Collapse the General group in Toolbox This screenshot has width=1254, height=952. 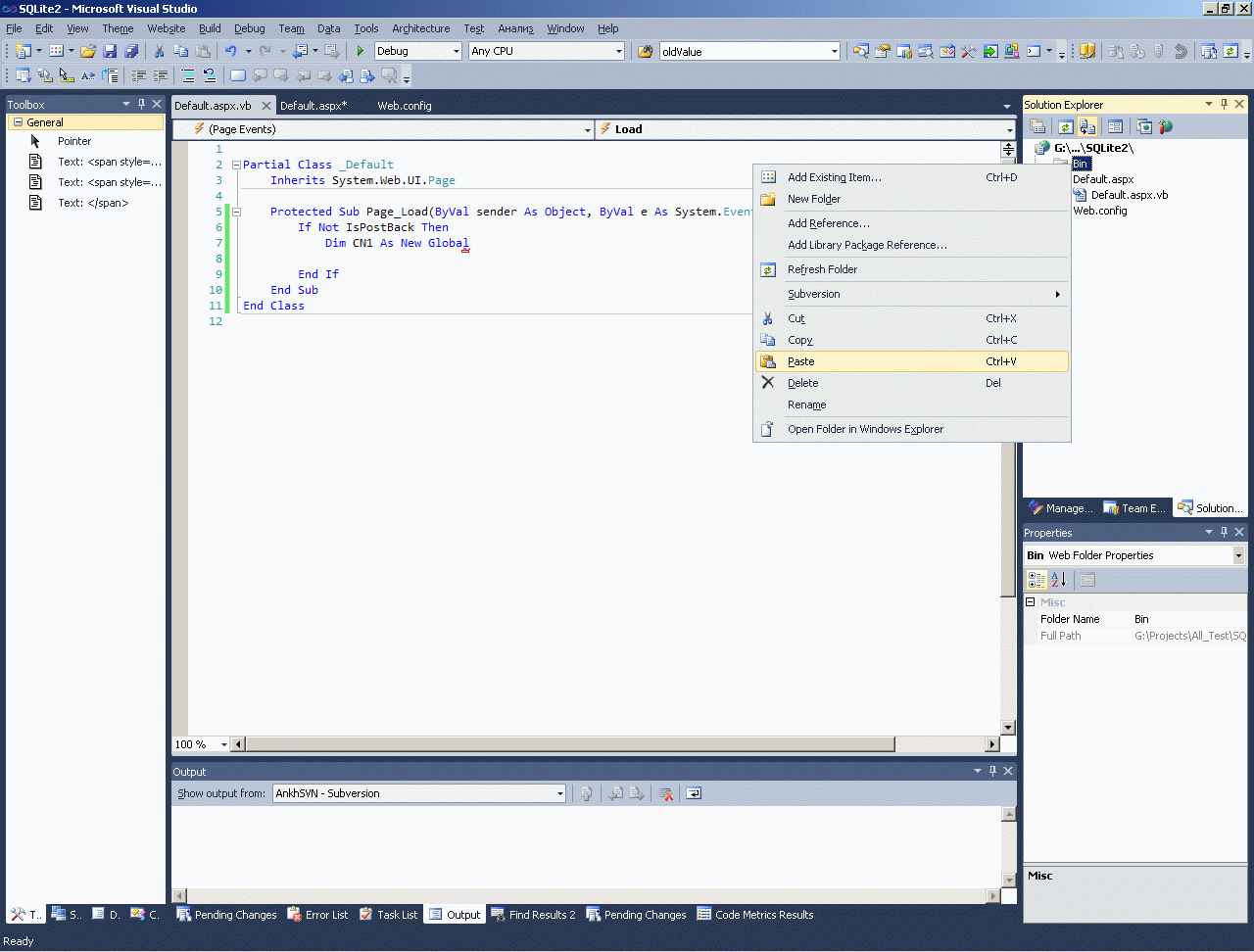point(18,122)
